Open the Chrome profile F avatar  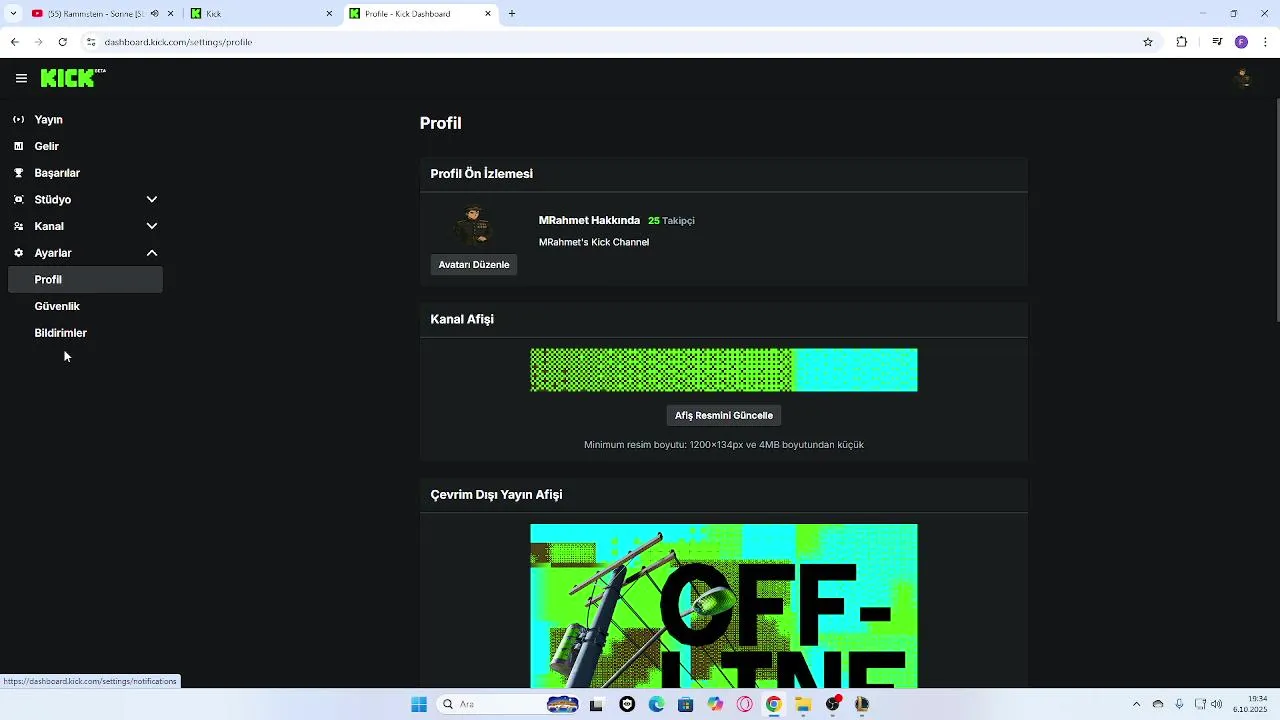click(x=1241, y=42)
